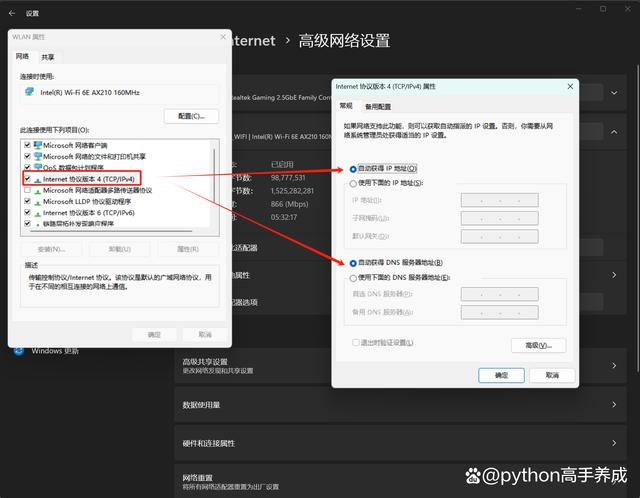The image size is (640, 498).
Task: Select 使用下面的 DNS 服务器地址 radio button
Action: point(353,278)
